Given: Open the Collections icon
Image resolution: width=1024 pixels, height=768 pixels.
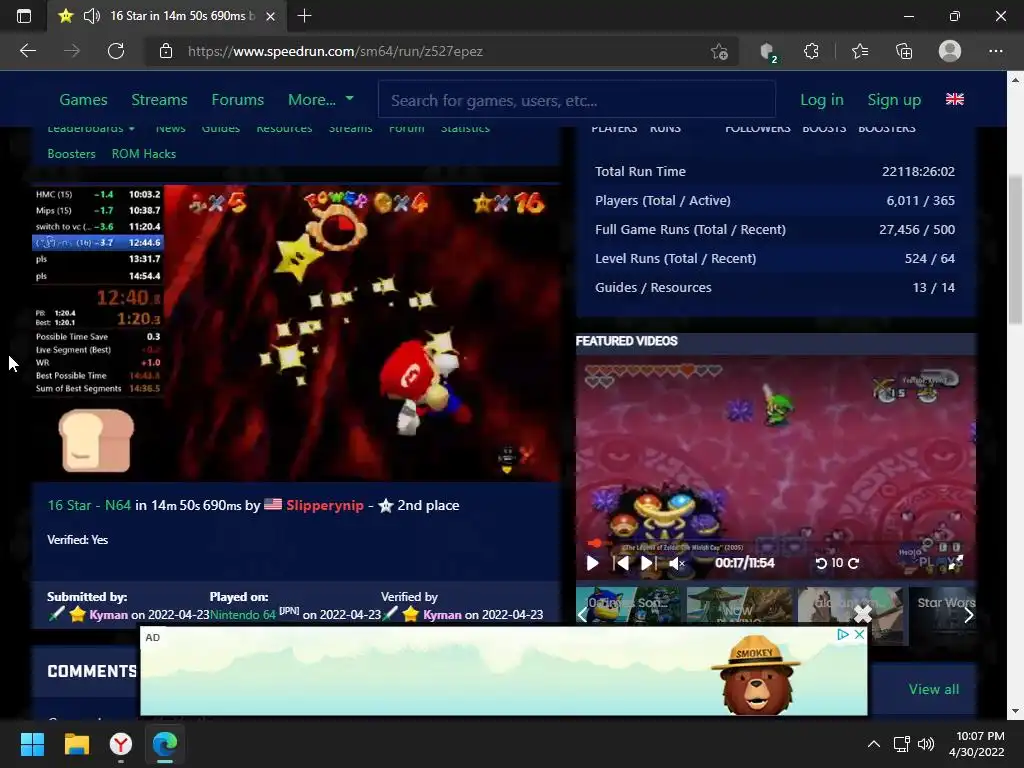Looking at the screenshot, I should [904, 51].
